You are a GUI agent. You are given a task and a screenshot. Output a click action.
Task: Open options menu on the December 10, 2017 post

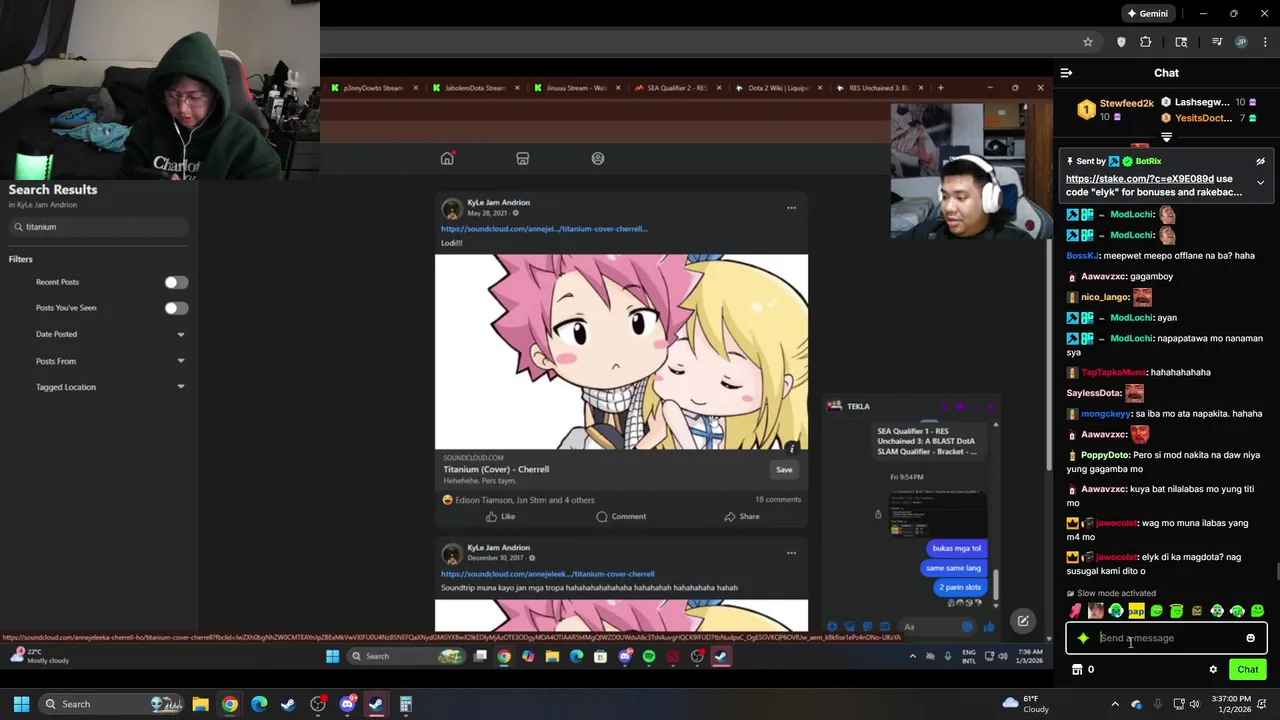[791, 553]
